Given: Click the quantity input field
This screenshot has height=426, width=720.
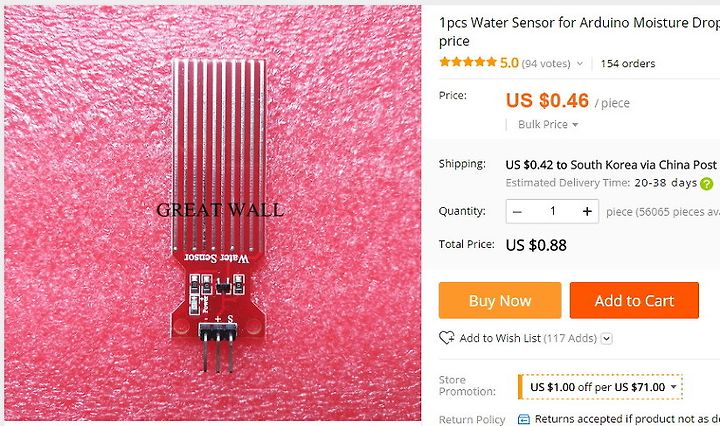Looking at the screenshot, I should click(552, 212).
